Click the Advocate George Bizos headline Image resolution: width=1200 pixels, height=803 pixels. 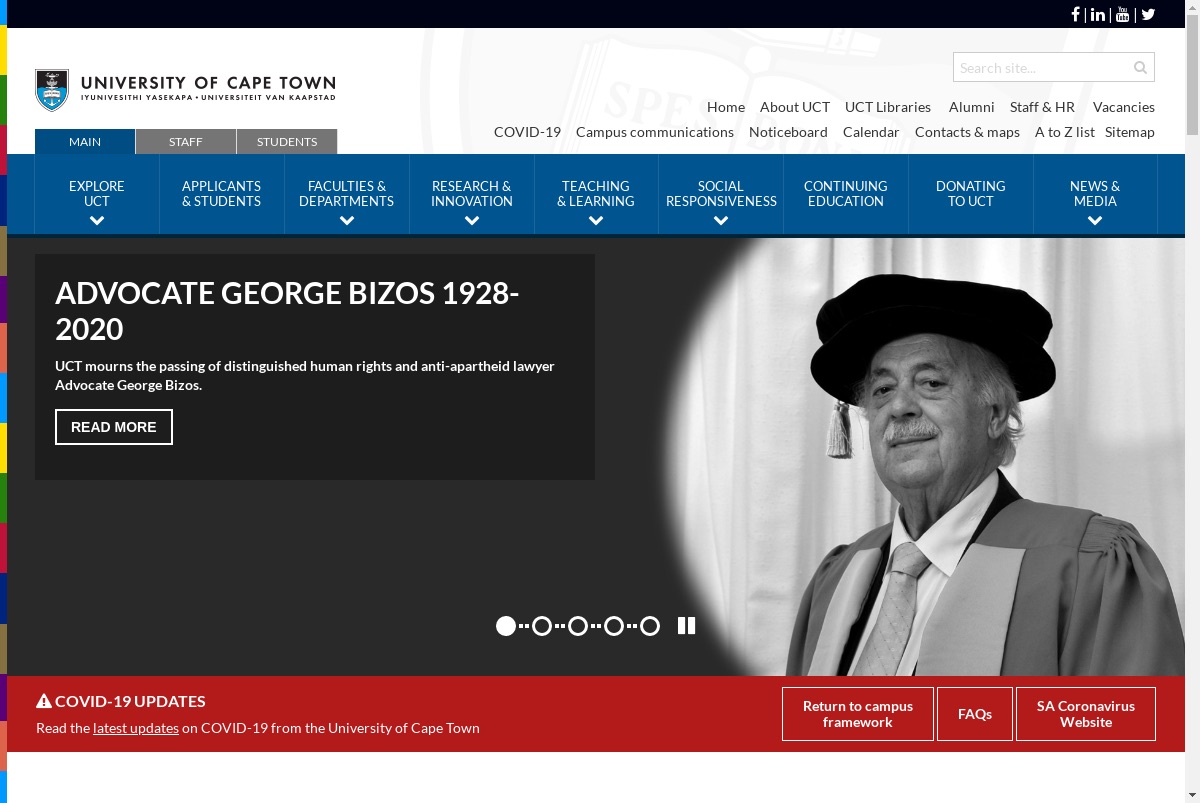[287, 311]
